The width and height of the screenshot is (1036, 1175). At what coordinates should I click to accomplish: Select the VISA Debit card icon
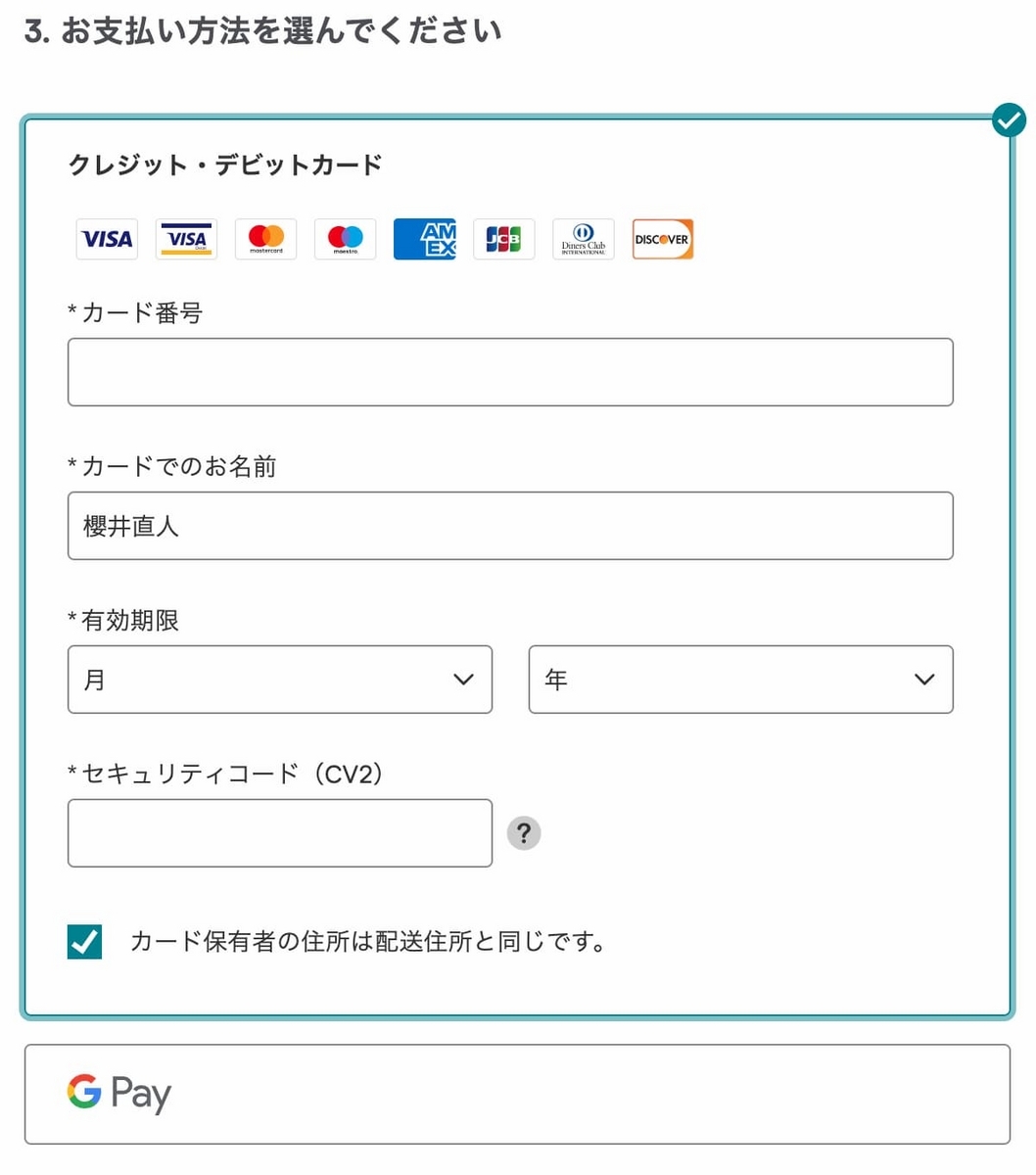186,238
